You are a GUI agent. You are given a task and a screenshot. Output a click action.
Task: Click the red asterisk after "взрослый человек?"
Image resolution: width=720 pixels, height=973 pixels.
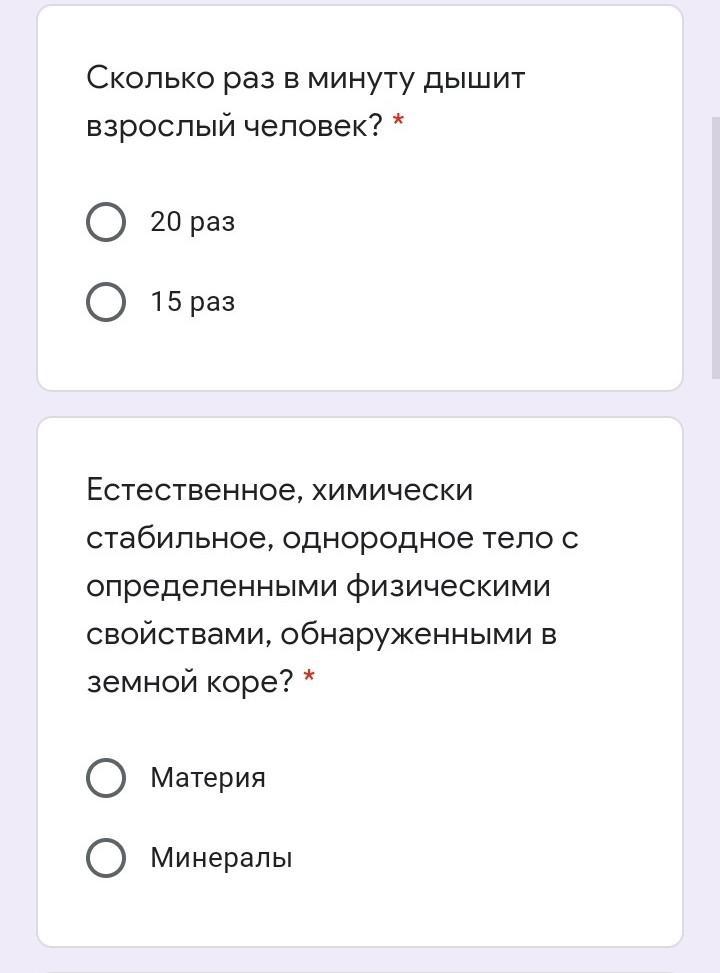398,120
